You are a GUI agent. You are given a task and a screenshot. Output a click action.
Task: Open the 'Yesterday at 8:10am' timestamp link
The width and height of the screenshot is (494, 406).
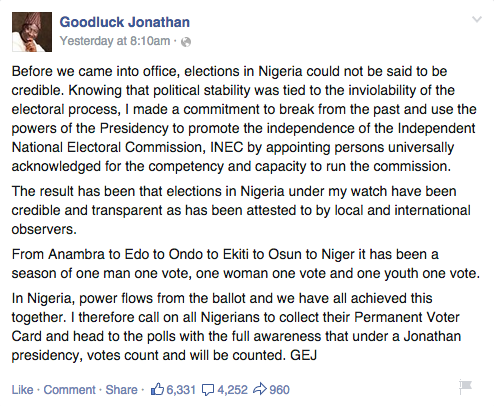[115, 41]
